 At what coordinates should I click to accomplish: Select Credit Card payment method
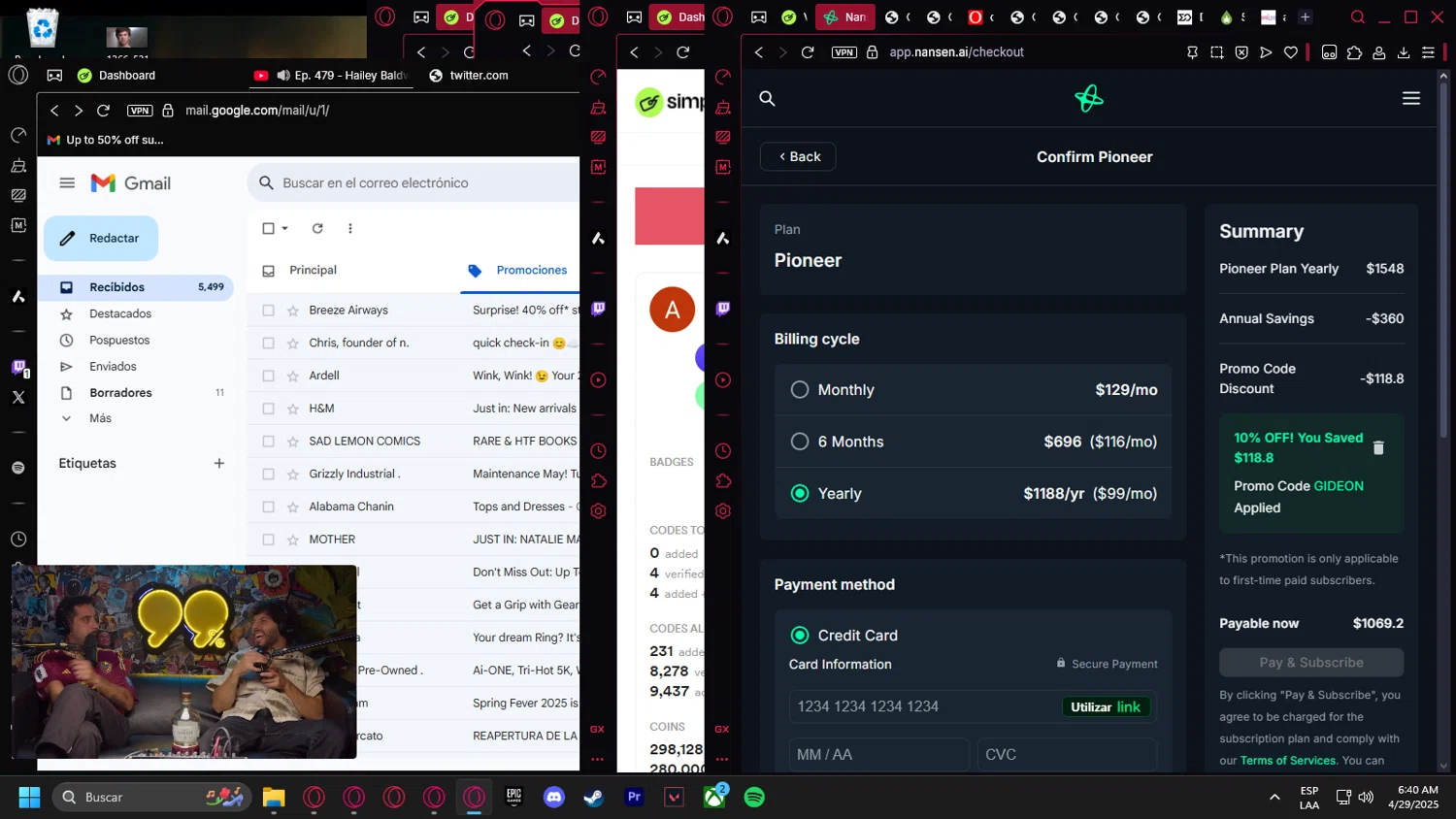click(x=800, y=635)
